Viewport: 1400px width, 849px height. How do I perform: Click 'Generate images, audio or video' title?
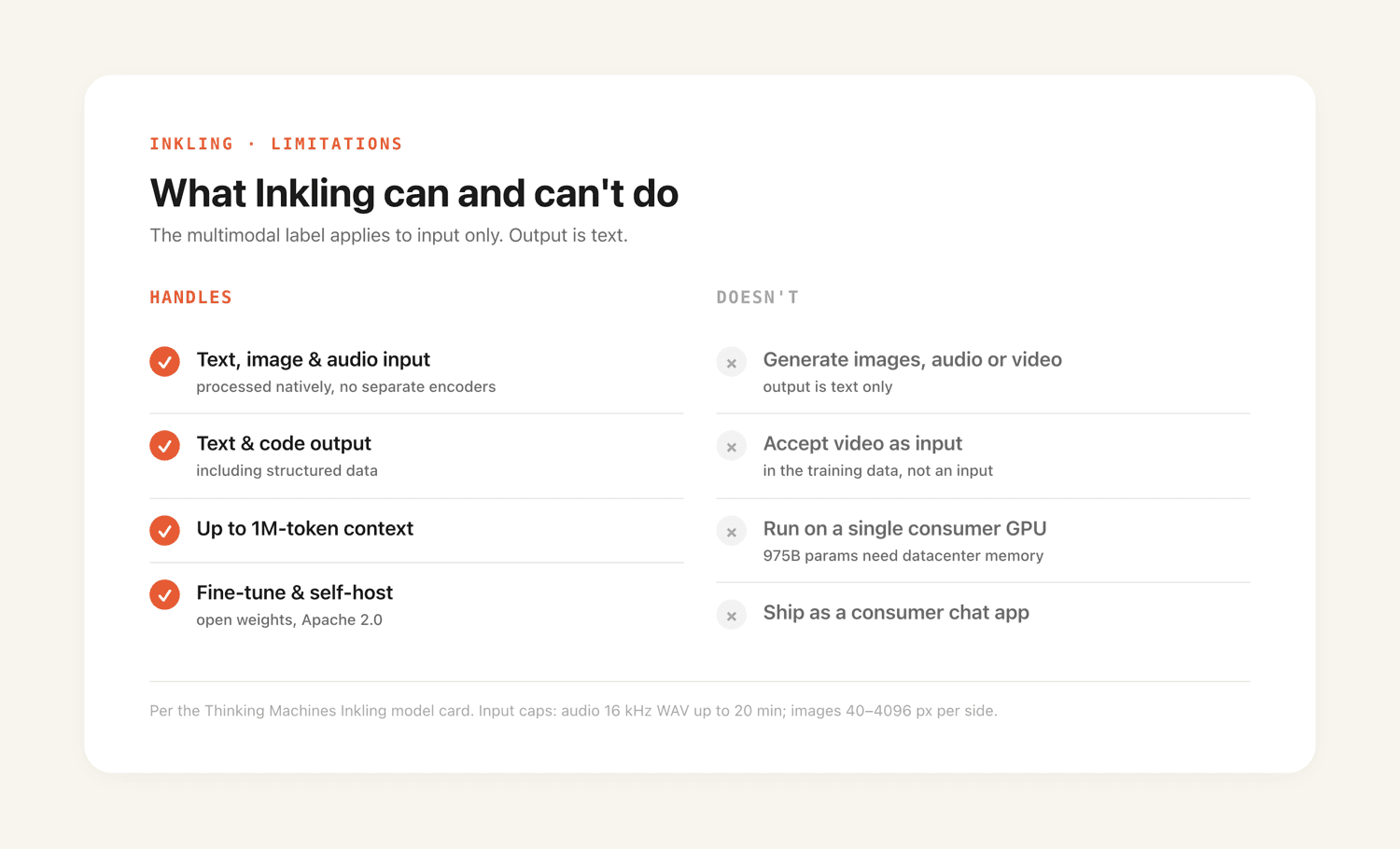pyautogui.click(x=913, y=359)
